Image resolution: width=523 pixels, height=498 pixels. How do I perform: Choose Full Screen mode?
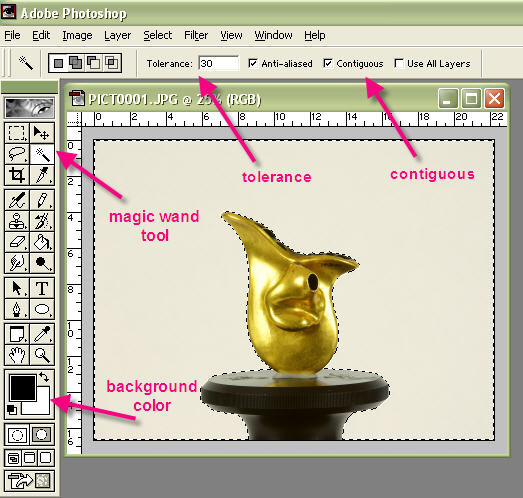click(x=46, y=458)
